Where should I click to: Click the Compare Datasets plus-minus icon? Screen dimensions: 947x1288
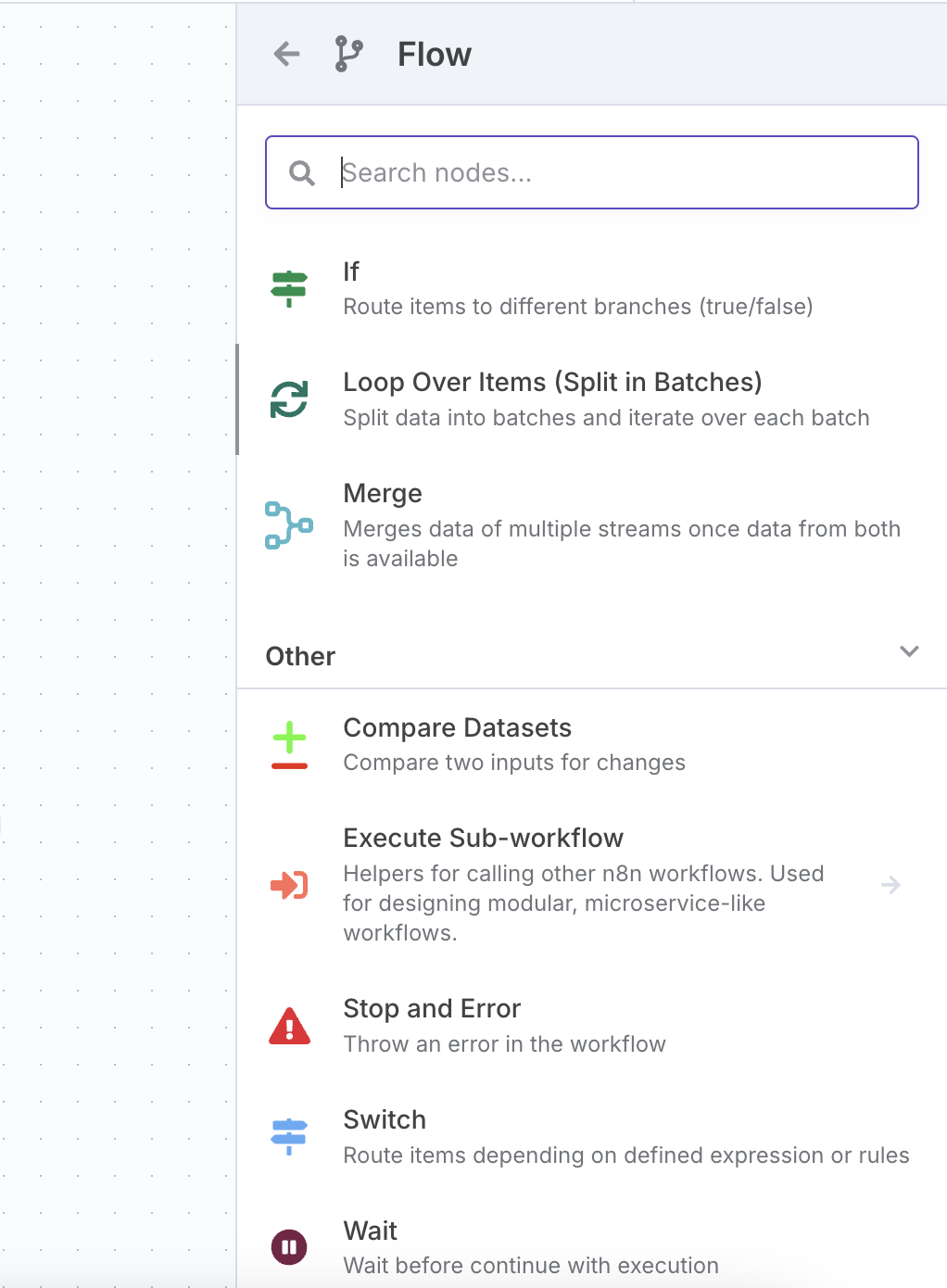tap(289, 745)
